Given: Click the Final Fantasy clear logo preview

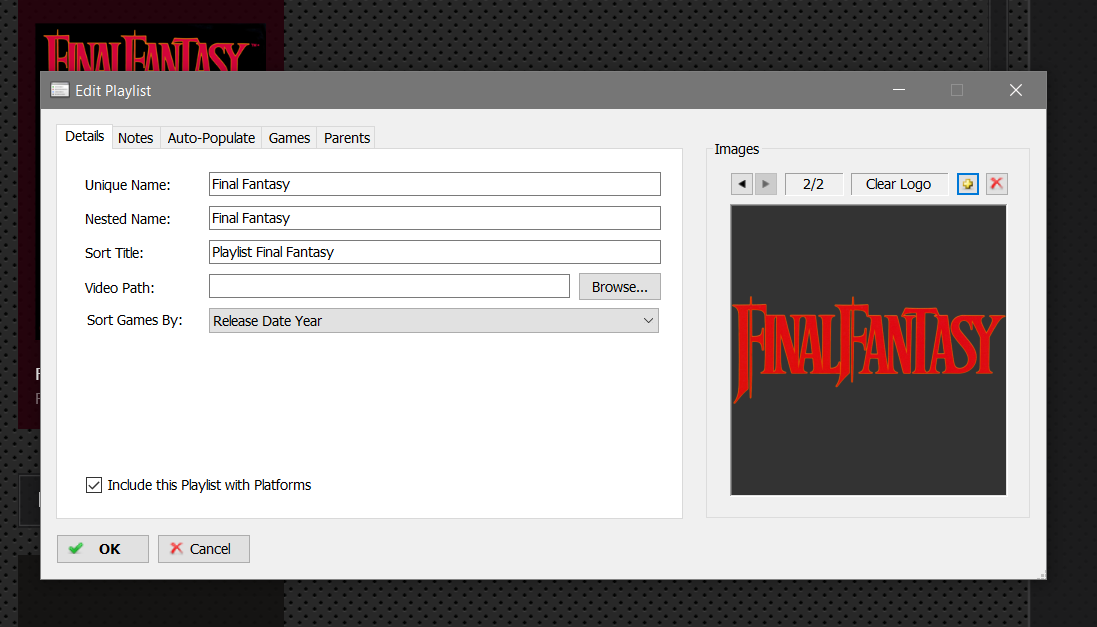Looking at the screenshot, I should click(868, 350).
